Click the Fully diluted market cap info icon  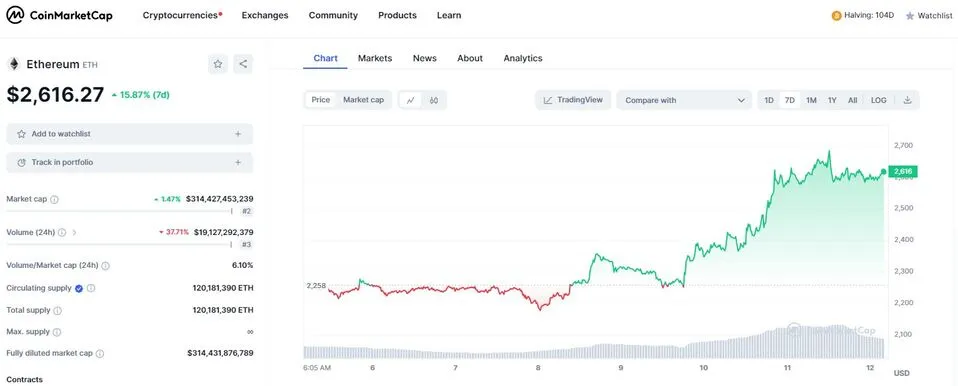[x=100, y=354]
